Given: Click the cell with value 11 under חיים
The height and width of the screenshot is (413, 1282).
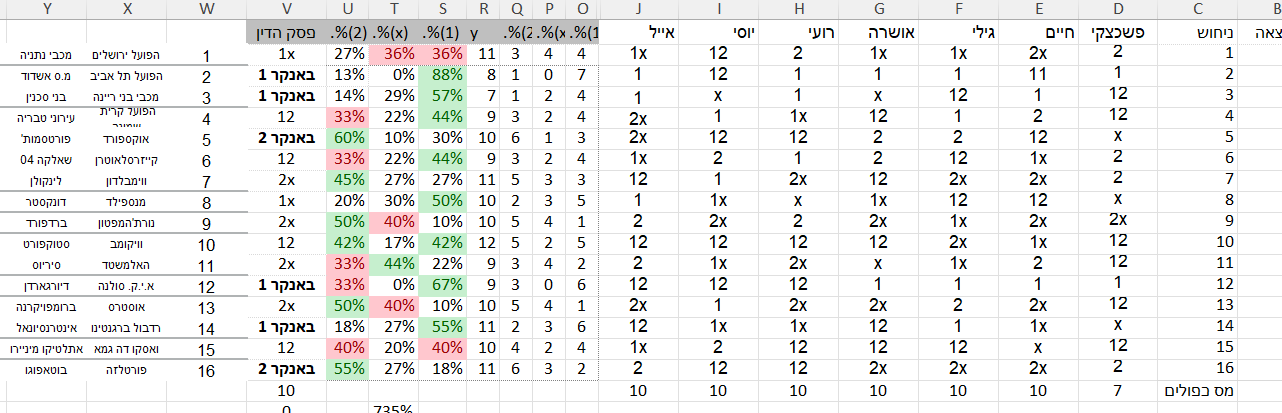Looking at the screenshot, I should click(1038, 75).
